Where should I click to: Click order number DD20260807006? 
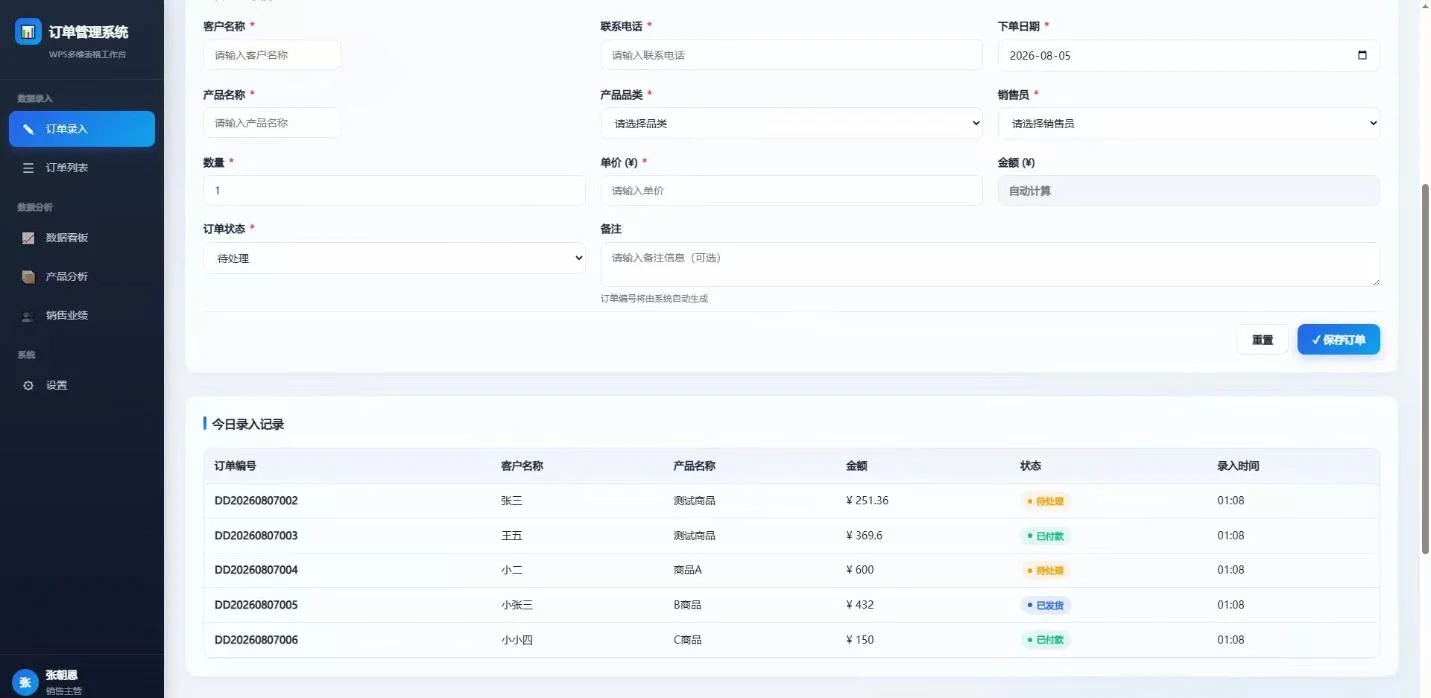point(256,640)
